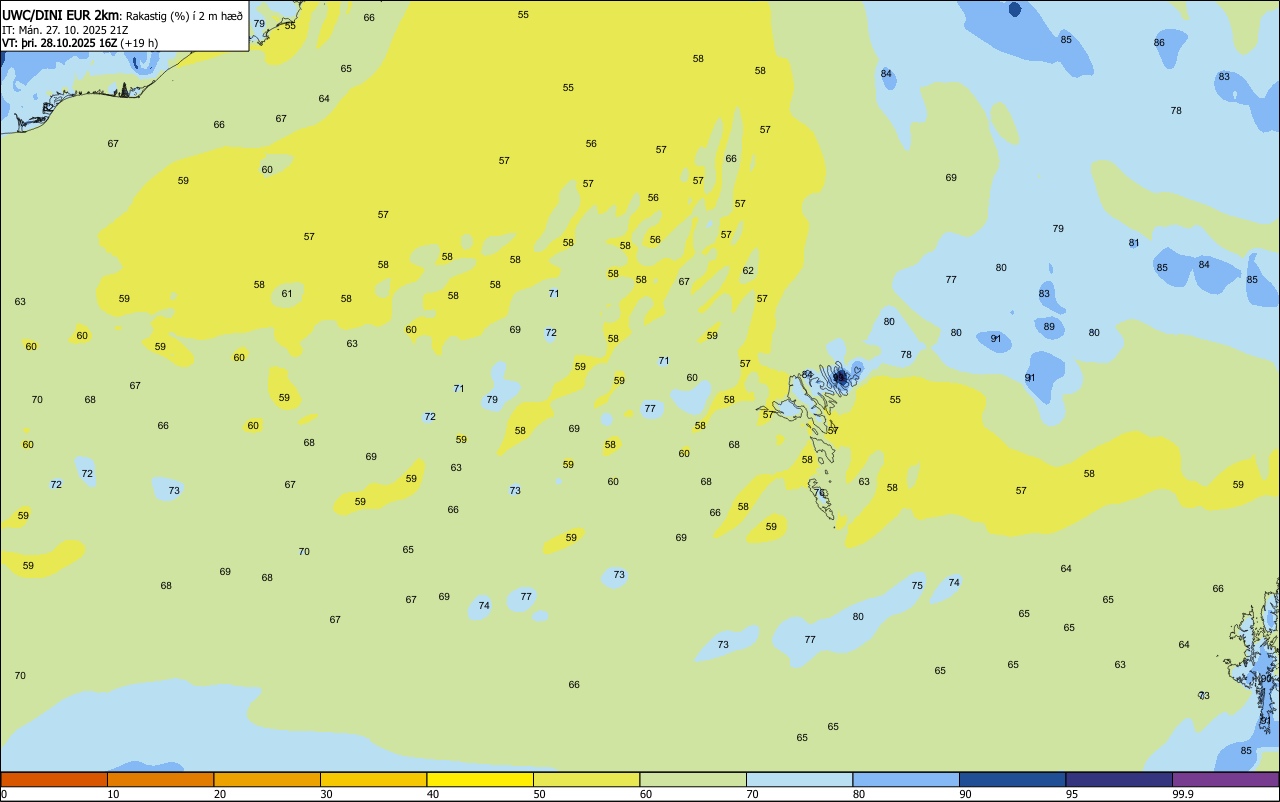Click the '40' legend tick label
1280x802 pixels.
432,794
